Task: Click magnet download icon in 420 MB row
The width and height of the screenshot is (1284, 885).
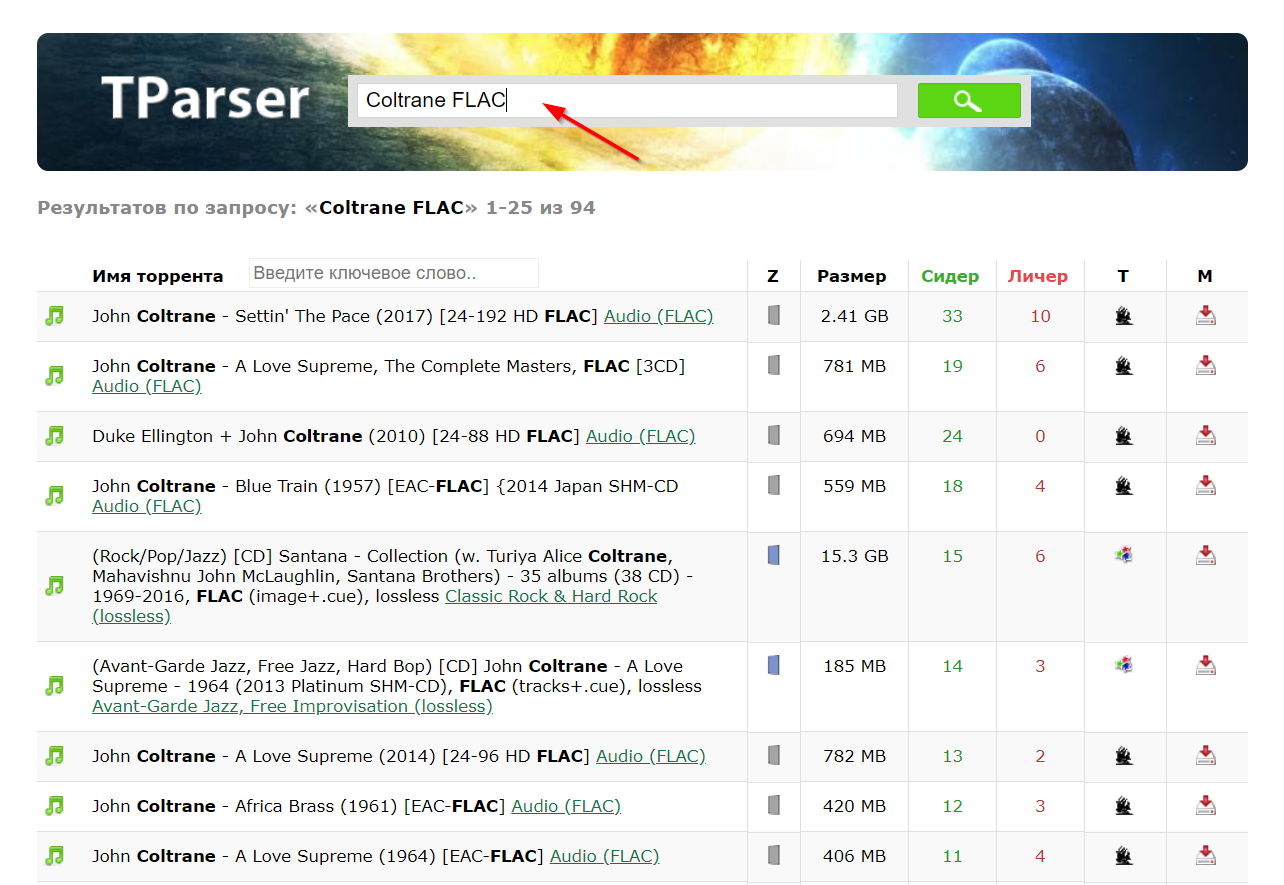Action: tap(1206, 806)
